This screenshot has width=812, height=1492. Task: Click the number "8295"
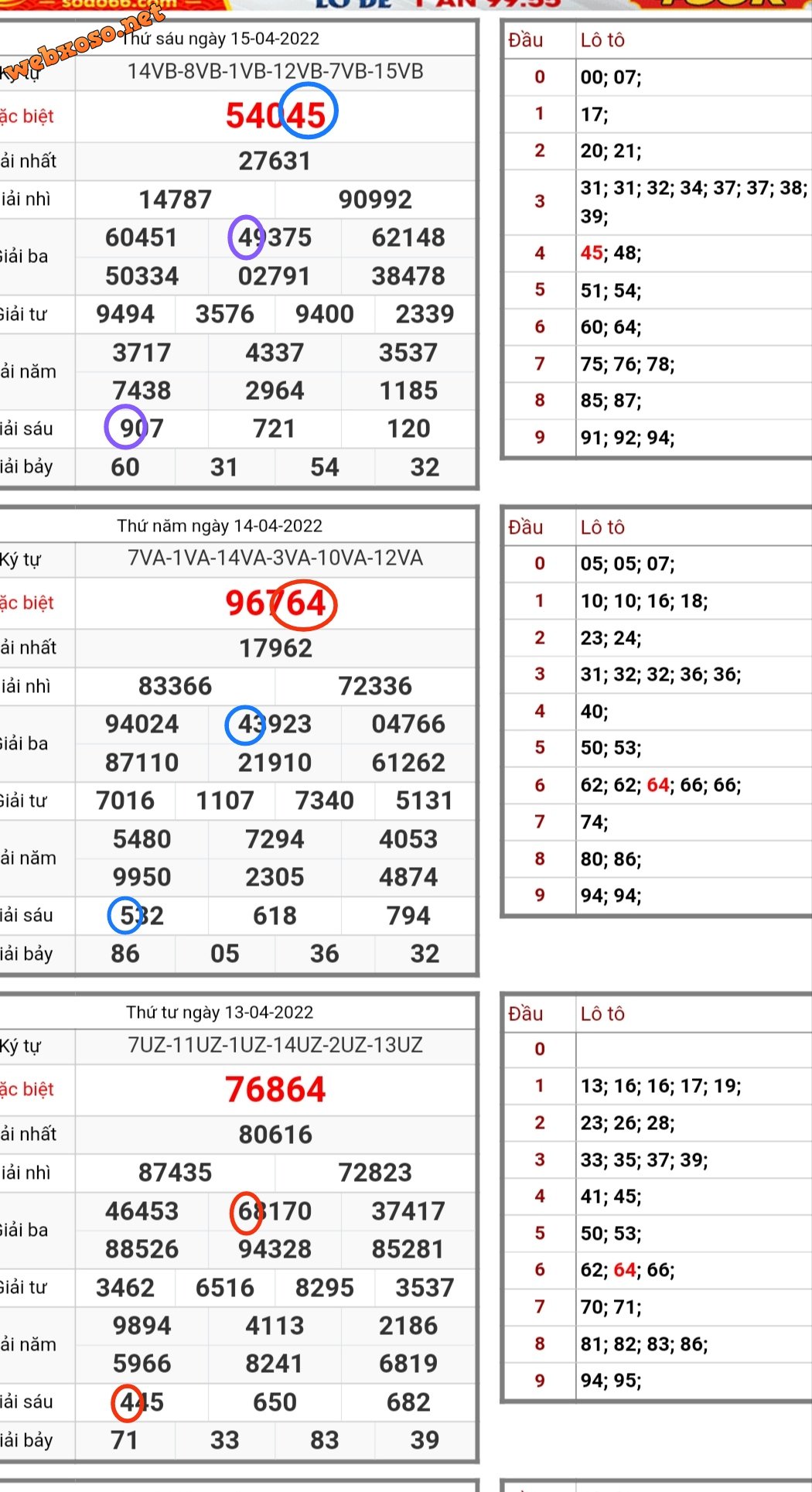point(325,1288)
